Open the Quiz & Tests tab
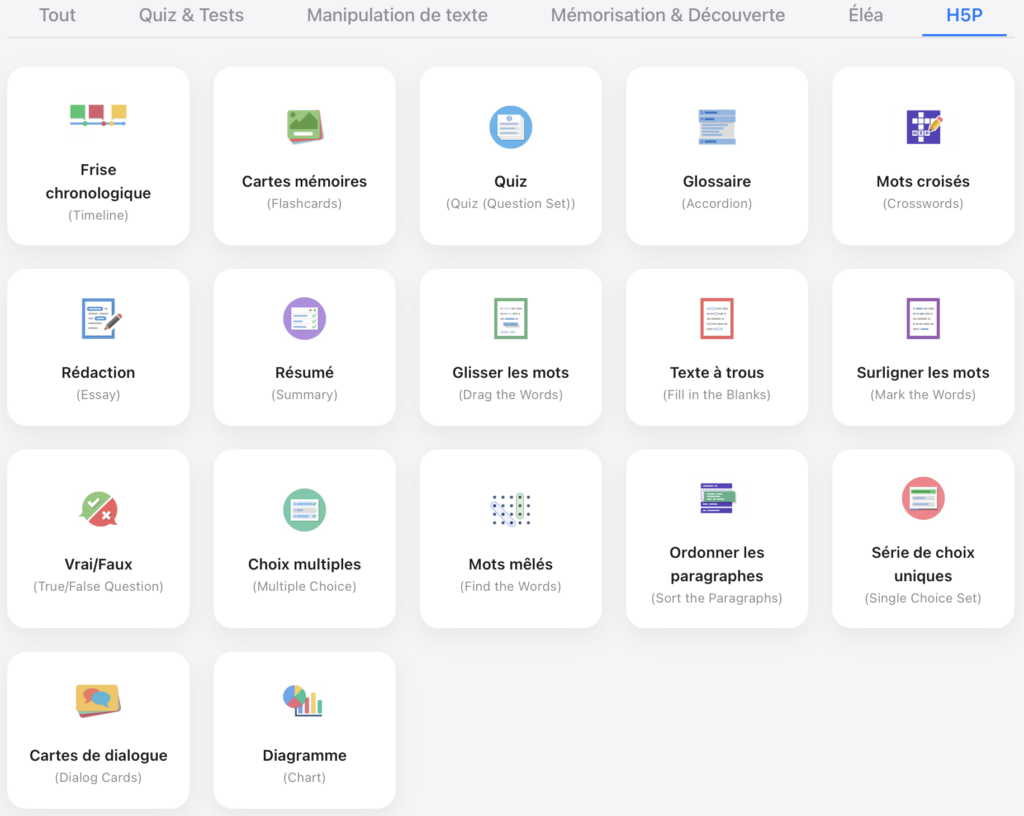The height and width of the screenshot is (816, 1024). point(191,15)
